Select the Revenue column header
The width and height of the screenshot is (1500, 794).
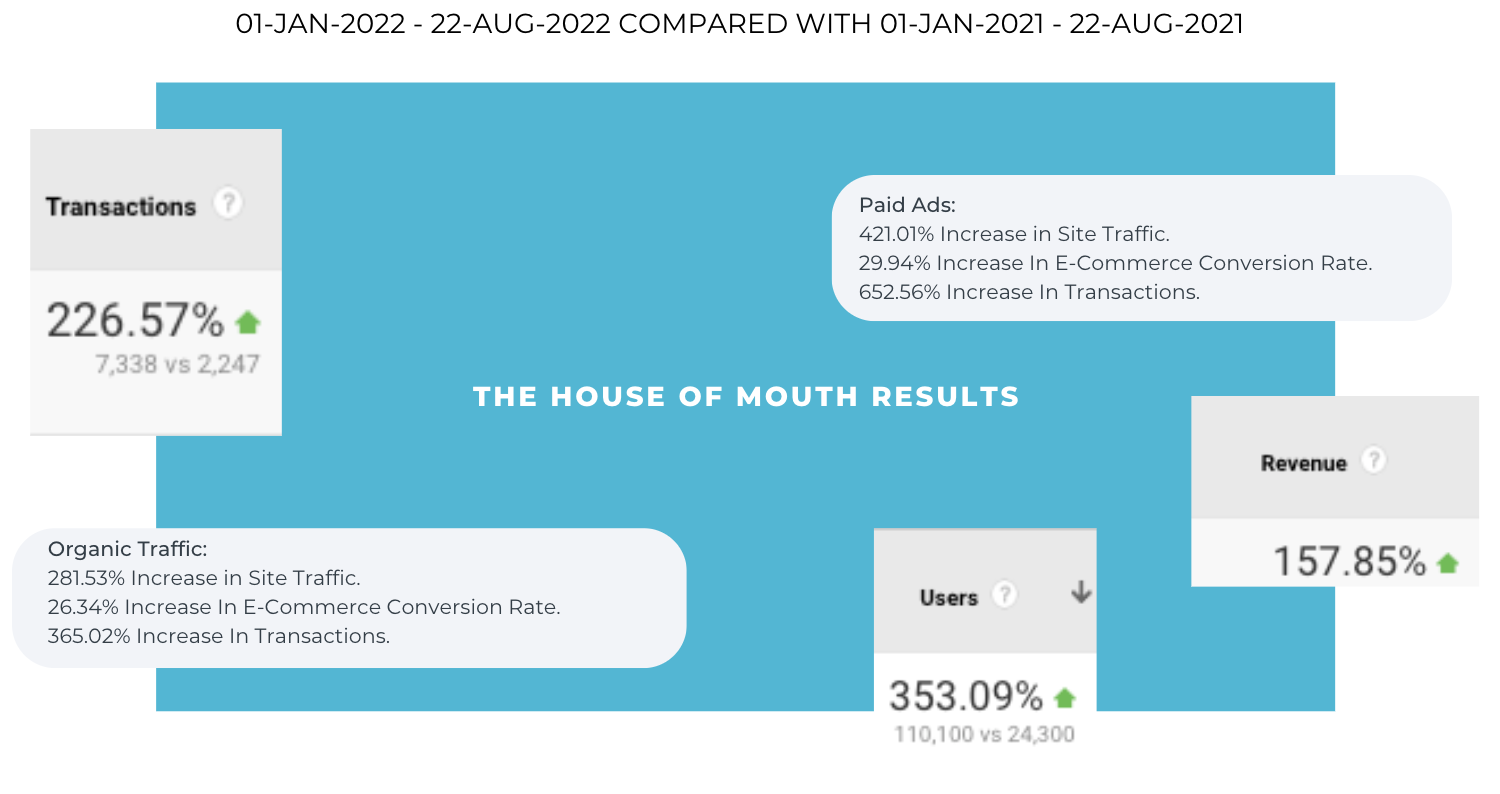tap(1304, 463)
